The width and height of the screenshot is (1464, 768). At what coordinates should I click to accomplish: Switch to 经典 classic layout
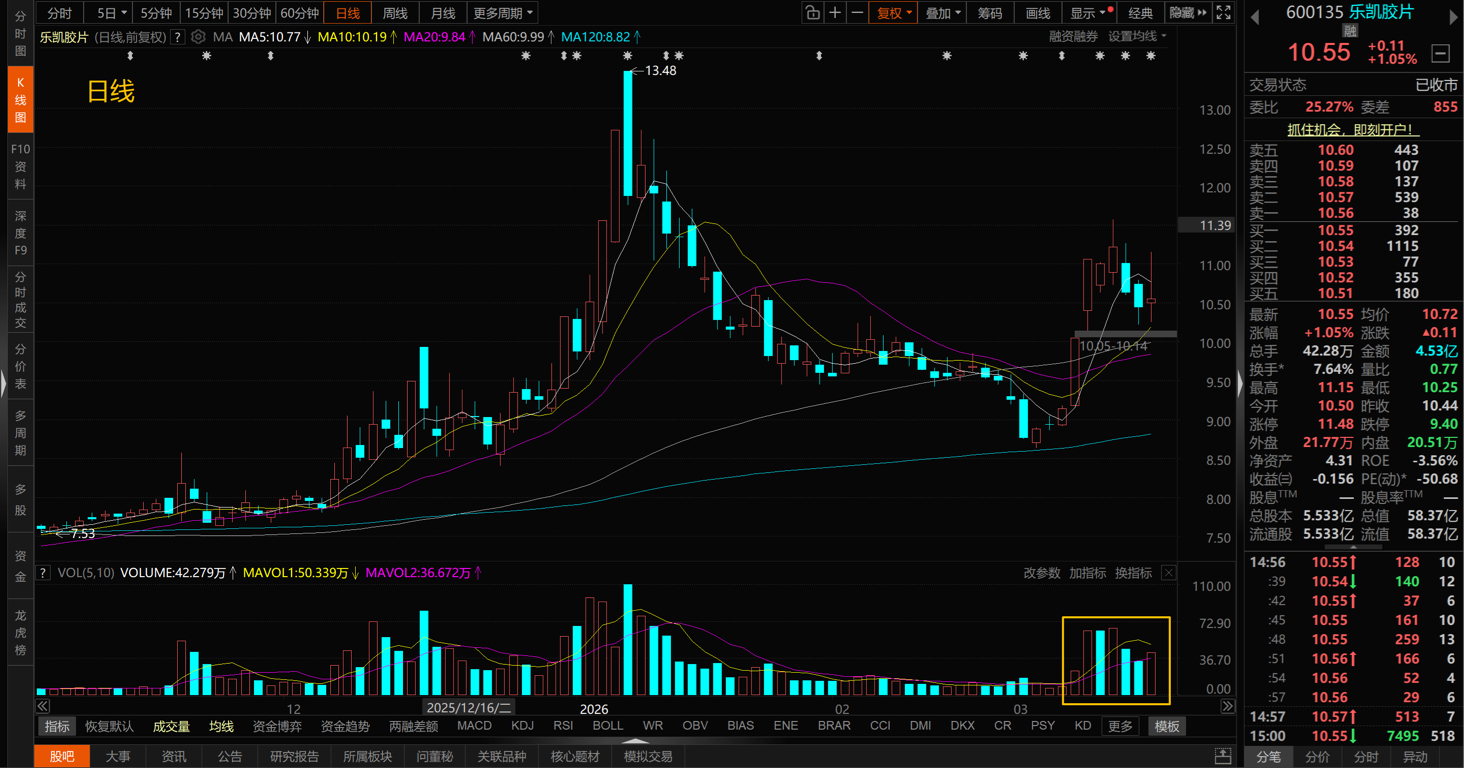point(1140,13)
